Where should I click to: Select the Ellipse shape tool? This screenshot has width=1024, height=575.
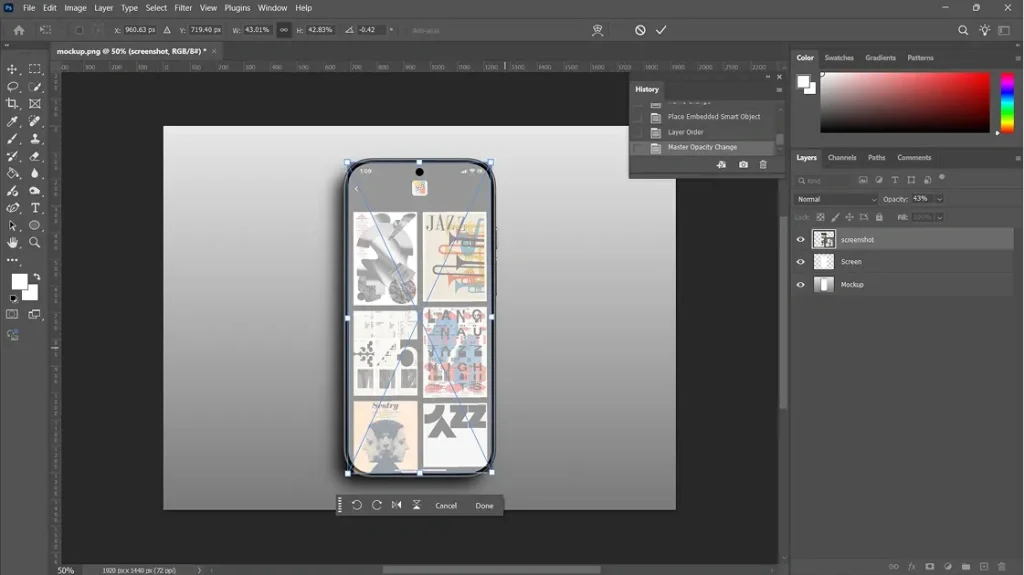[x=35, y=225]
